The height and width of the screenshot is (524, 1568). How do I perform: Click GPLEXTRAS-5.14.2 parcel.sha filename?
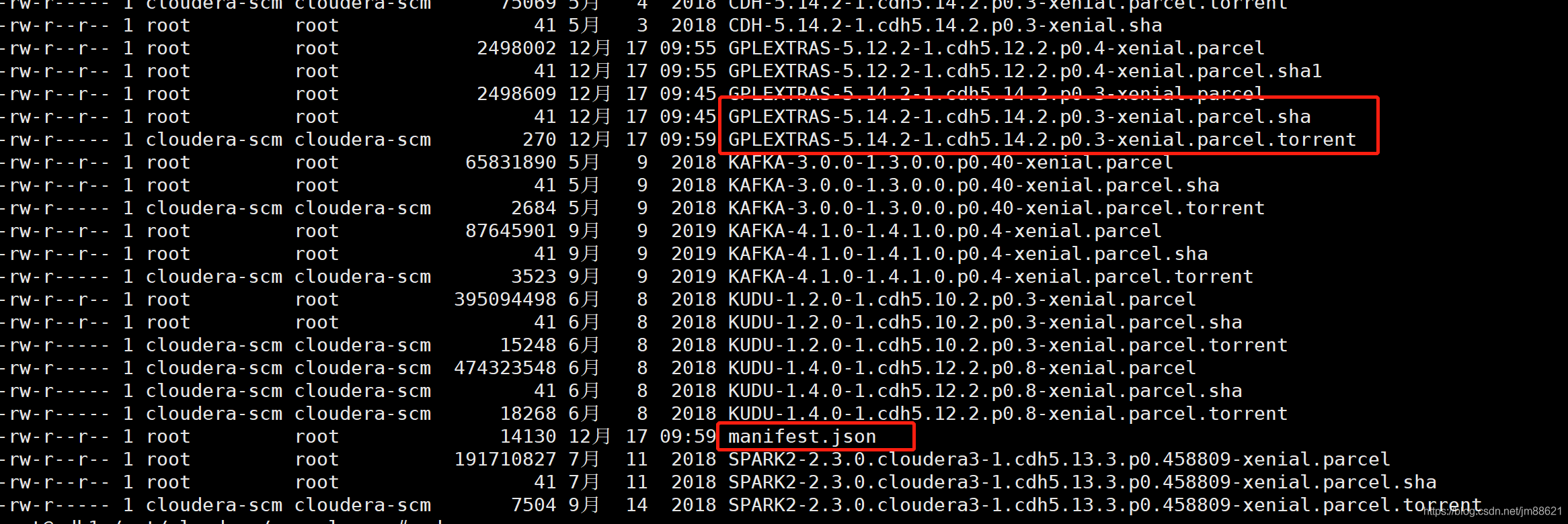pos(1019,117)
